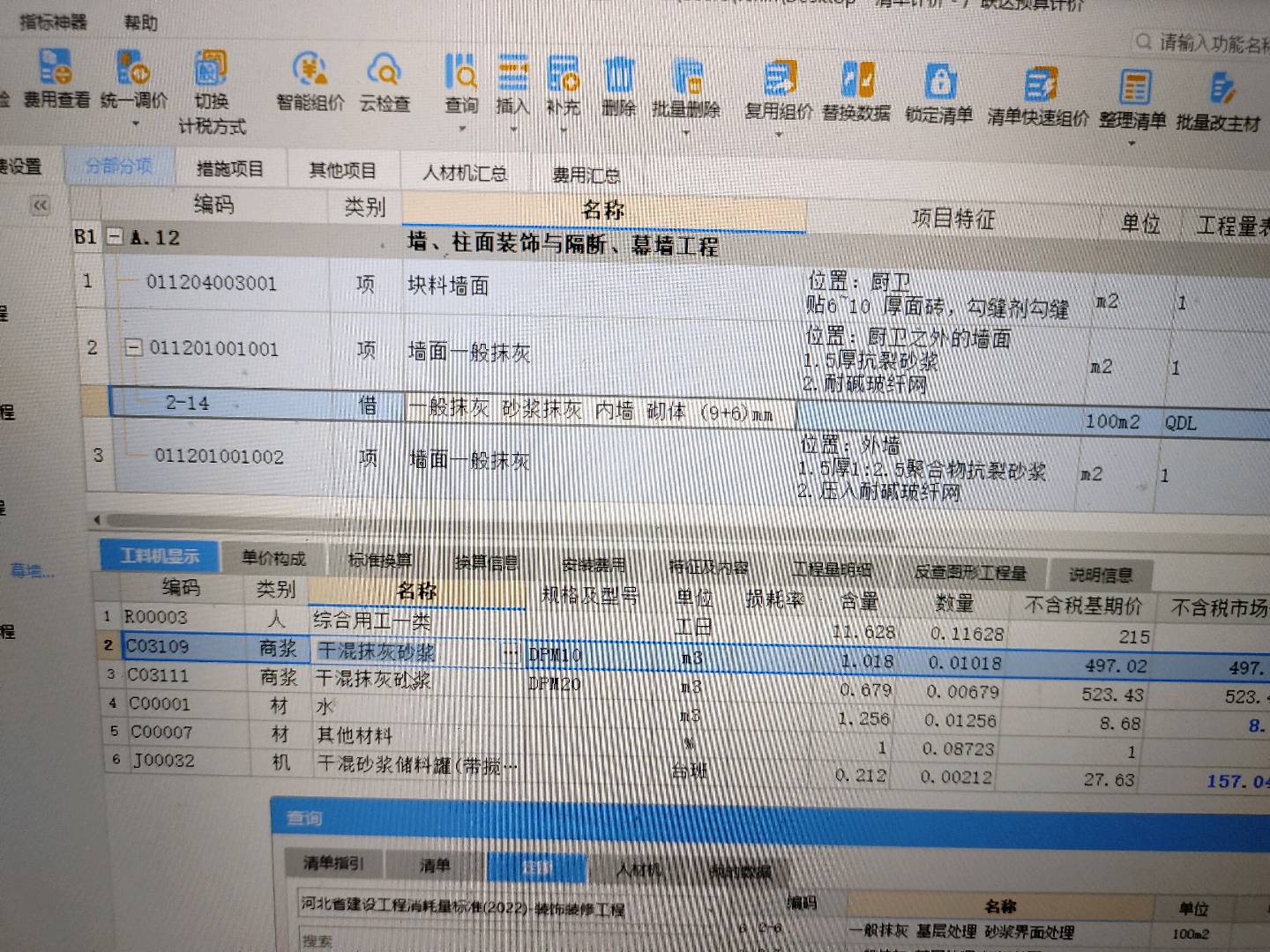Open 清单指引 tab in 查询 panel
Image resolution: width=1270 pixels, height=952 pixels.
pos(333,862)
